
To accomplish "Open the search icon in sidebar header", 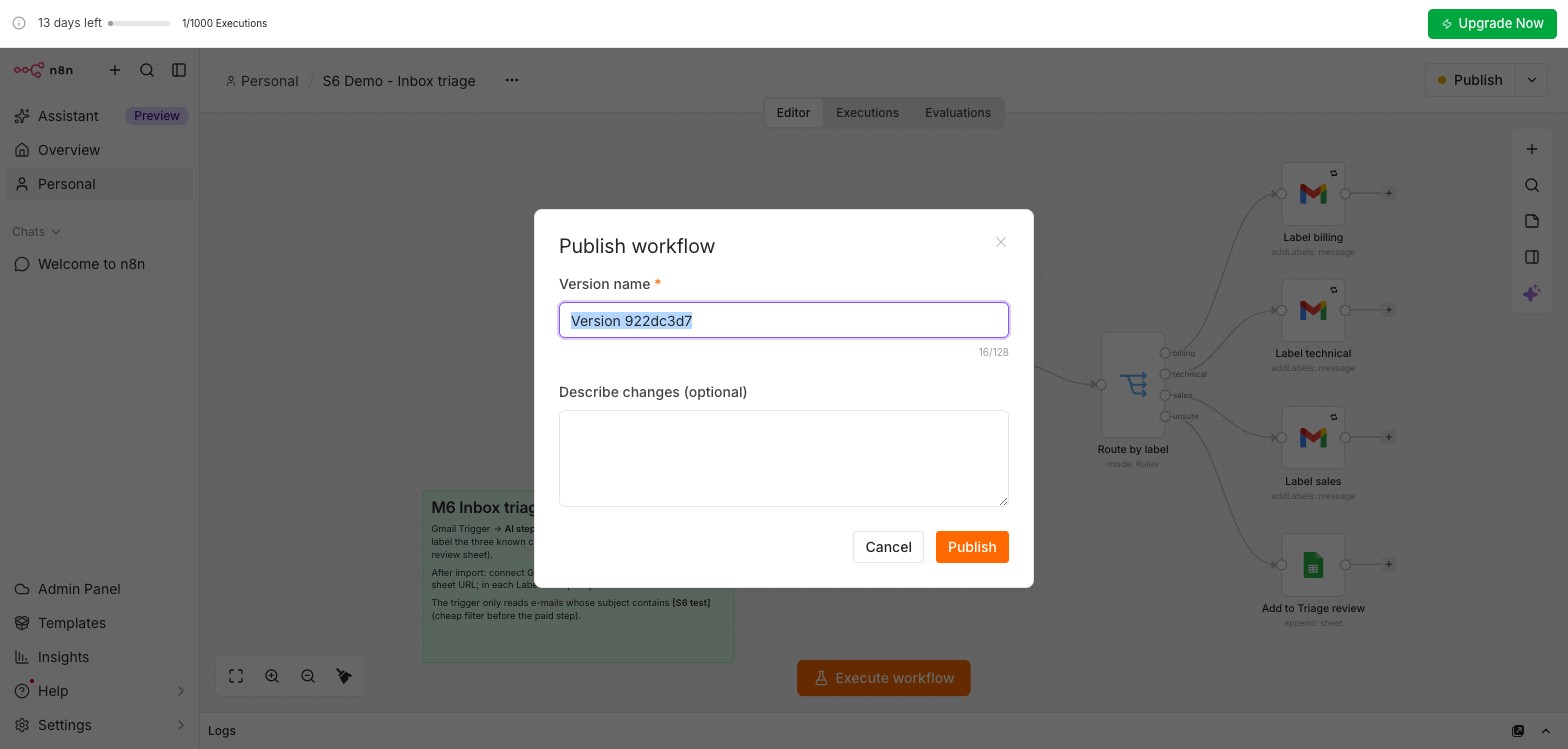I will click(147, 70).
